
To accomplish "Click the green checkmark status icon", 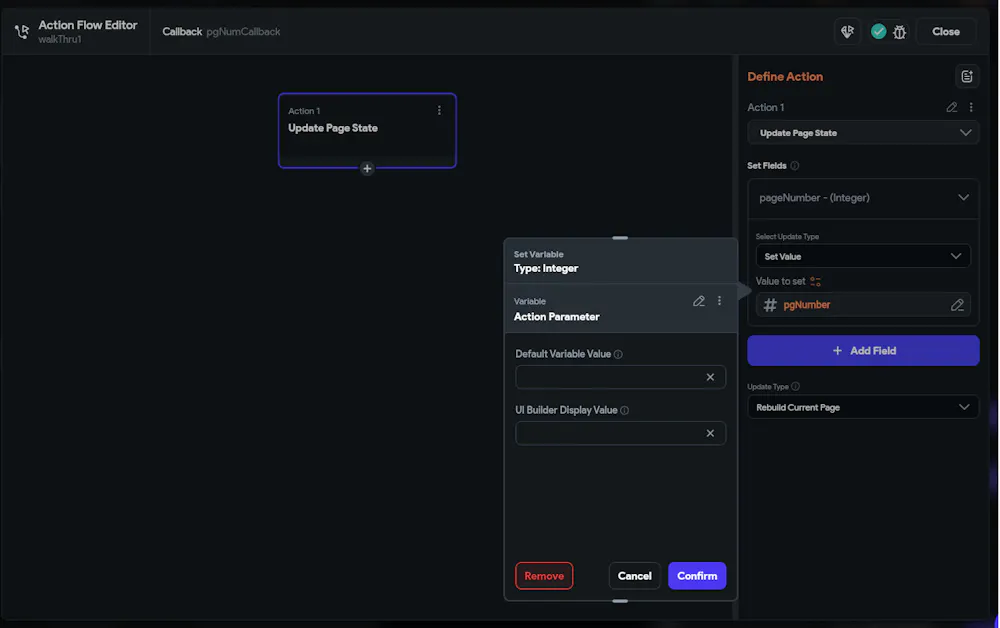I will (878, 31).
